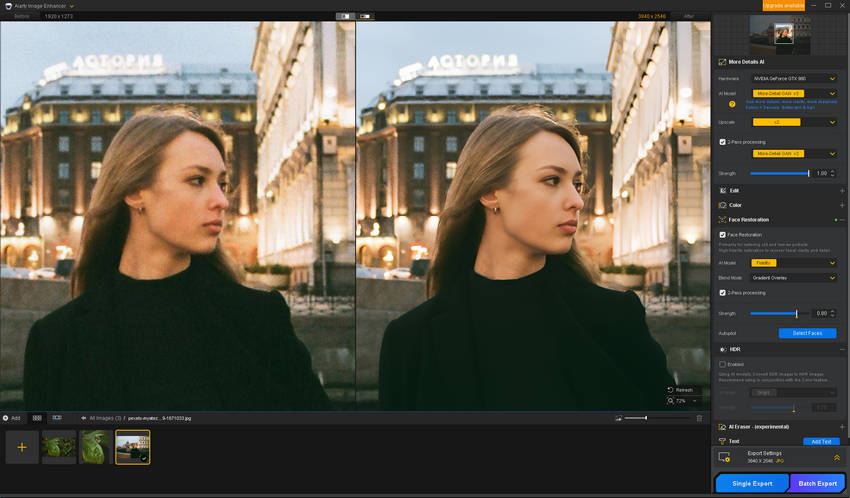Adjust the Face Restoration Strength slider
Image resolution: width=850 pixels, height=498 pixels.
(x=780, y=314)
